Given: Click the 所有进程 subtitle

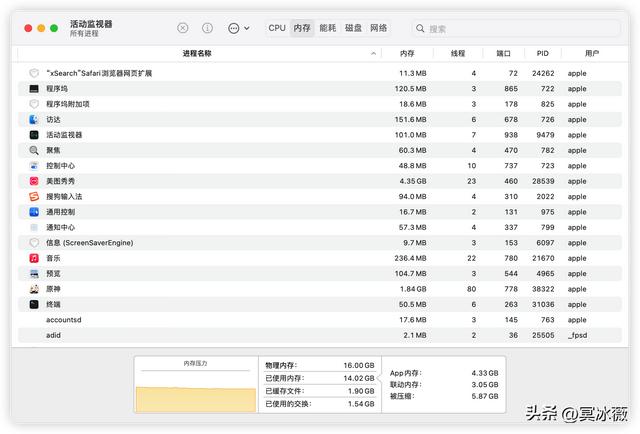Looking at the screenshot, I should coord(84,34).
